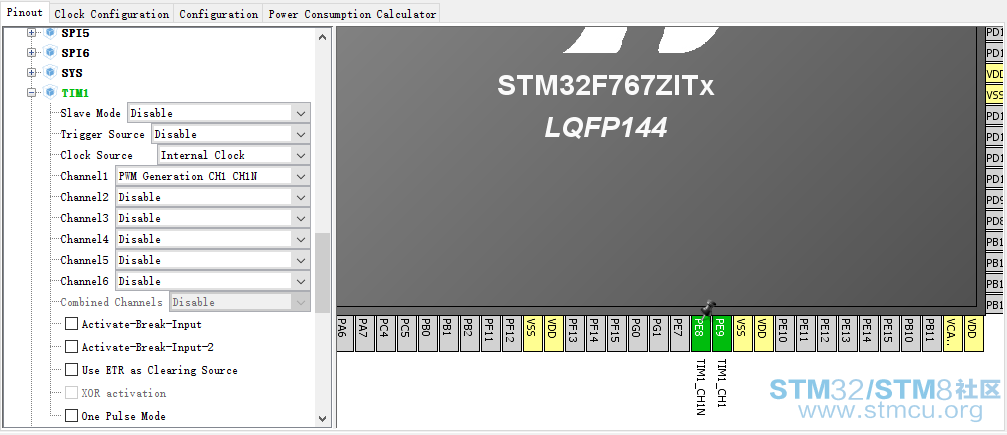This screenshot has width=1007, height=435.
Task: Select pin PE13 on the chip
Action: tap(848, 333)
